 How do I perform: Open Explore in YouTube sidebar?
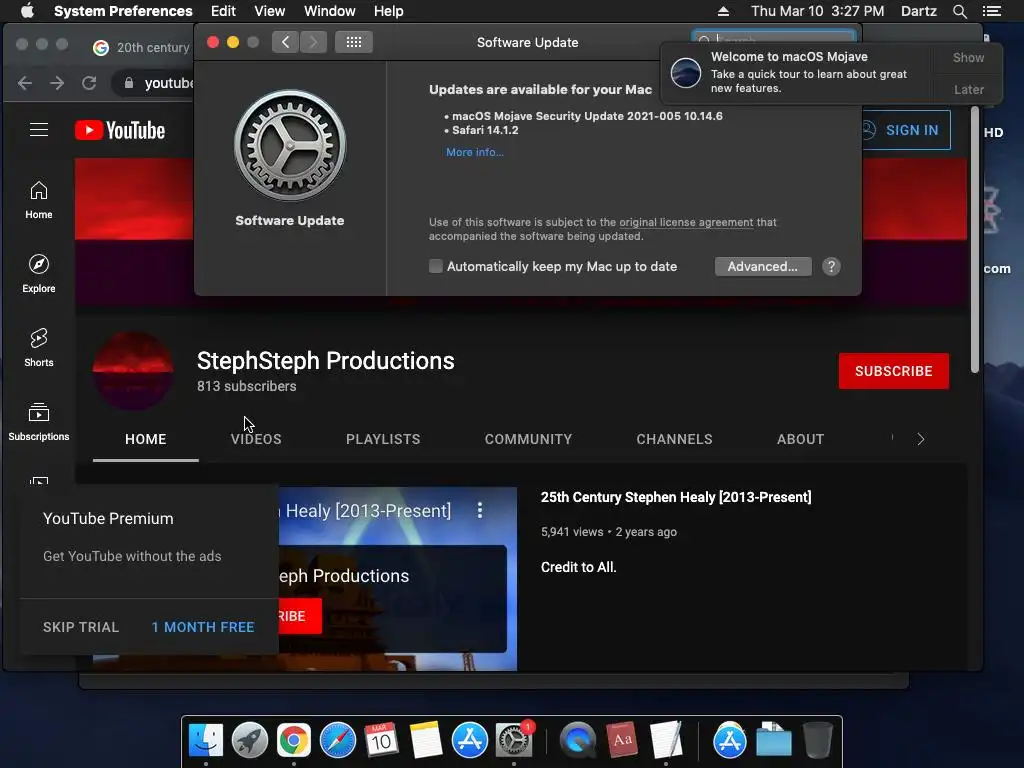[39, 274]
